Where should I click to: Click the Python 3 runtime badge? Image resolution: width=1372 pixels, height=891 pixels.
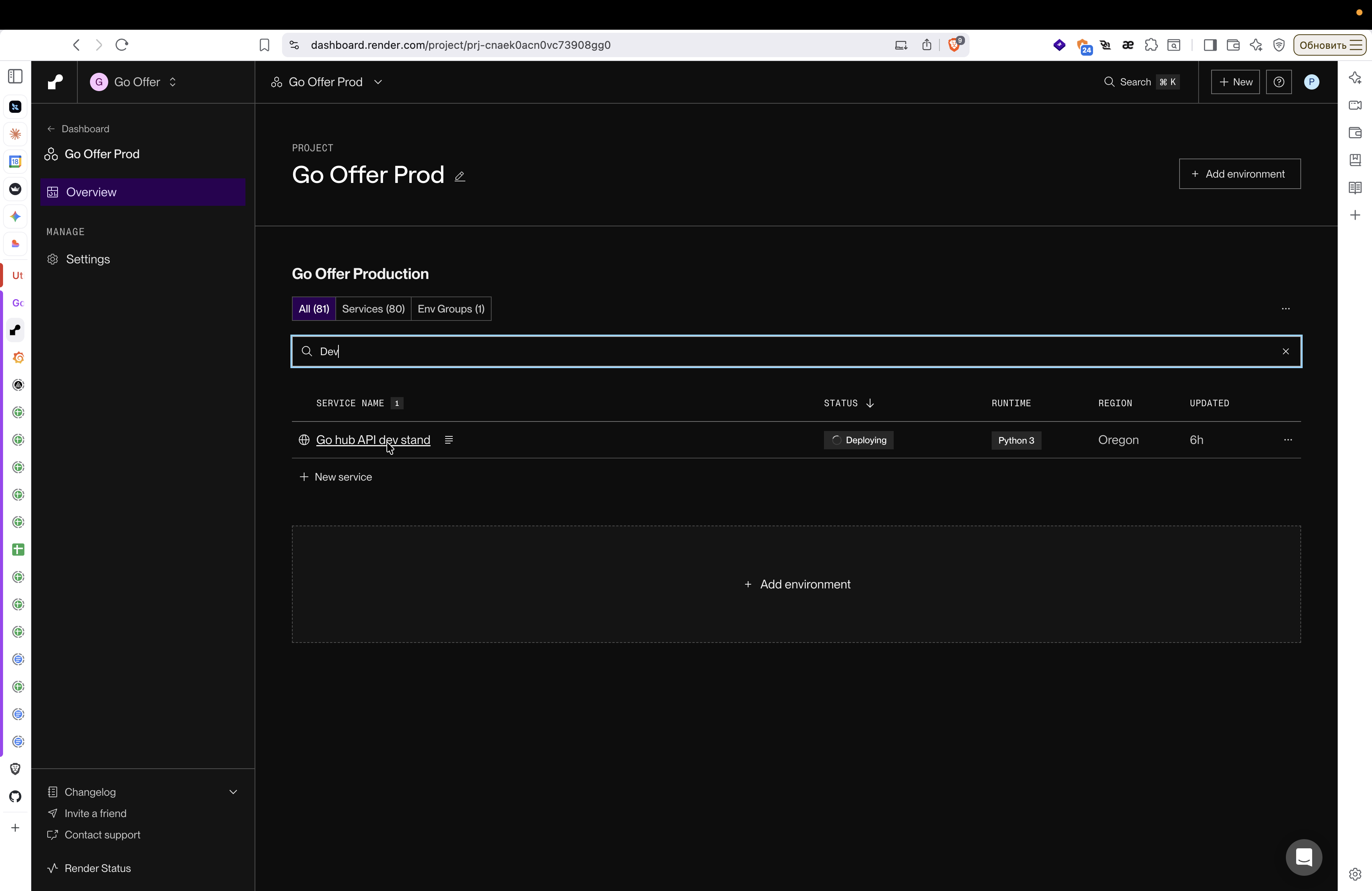tap(1016, 440)
